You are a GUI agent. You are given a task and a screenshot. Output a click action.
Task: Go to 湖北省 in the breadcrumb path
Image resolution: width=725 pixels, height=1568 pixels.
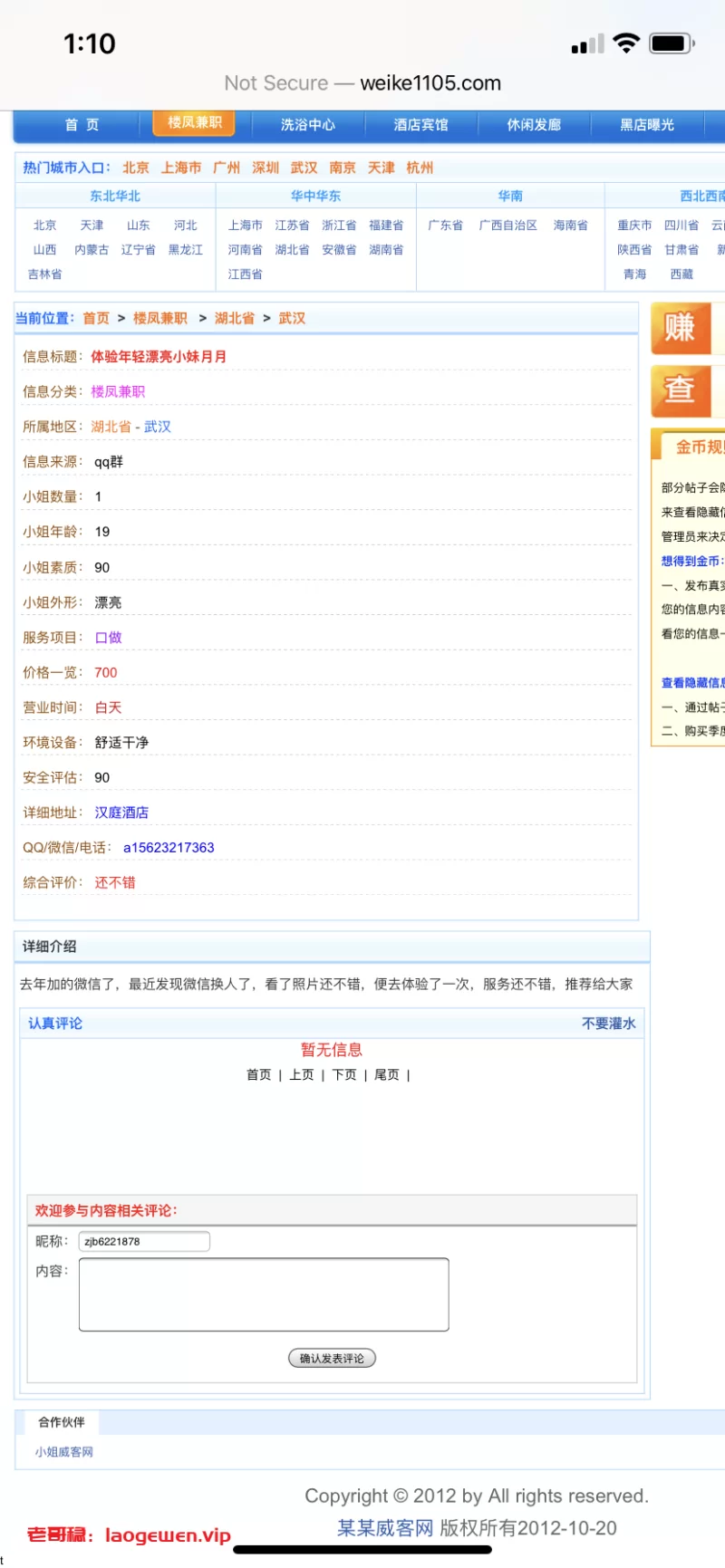tap(234, 319)
